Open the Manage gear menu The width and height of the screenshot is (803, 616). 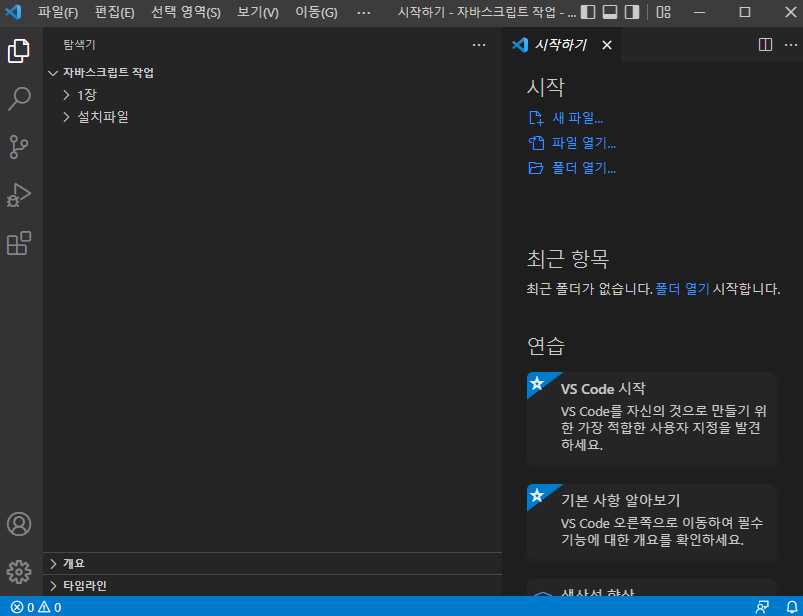(x=19, y=571)
